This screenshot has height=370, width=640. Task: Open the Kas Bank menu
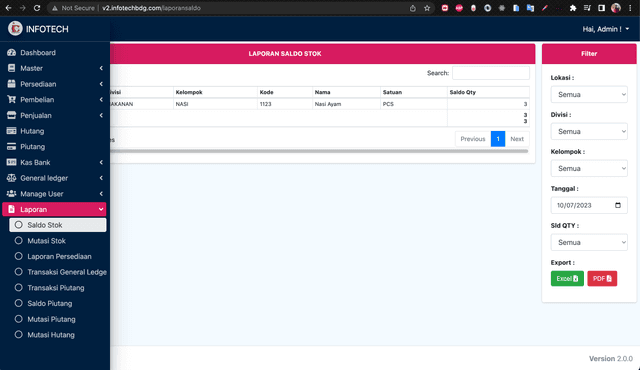click(54, 162)
